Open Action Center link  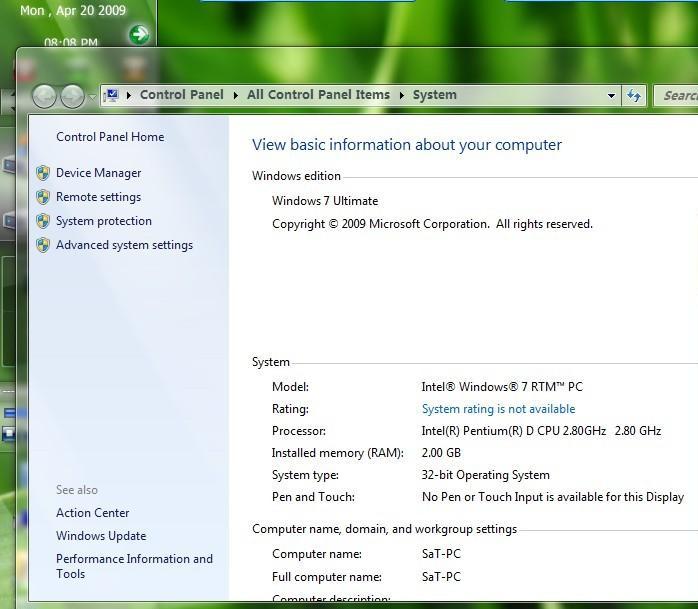tap(93, 513)
